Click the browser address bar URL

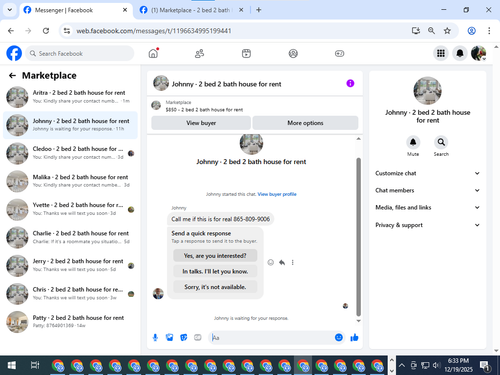point(154,31)
